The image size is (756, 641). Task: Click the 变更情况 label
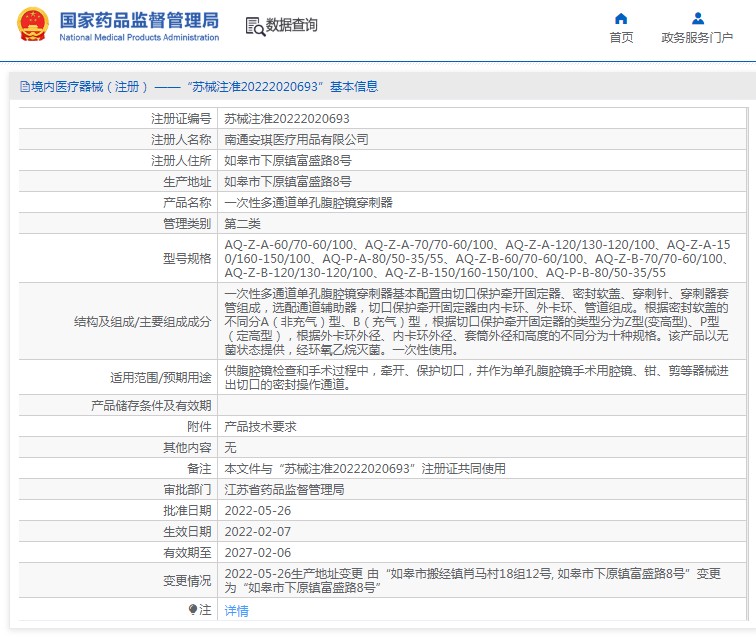(187, 581)
